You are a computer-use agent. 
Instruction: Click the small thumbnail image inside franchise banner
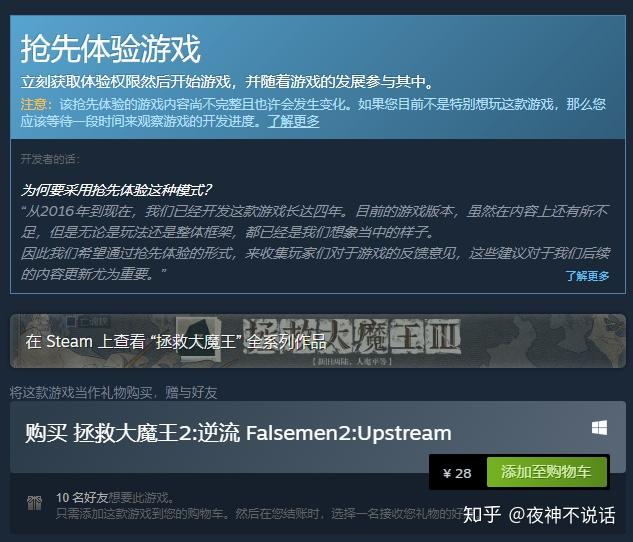[198, 338]
